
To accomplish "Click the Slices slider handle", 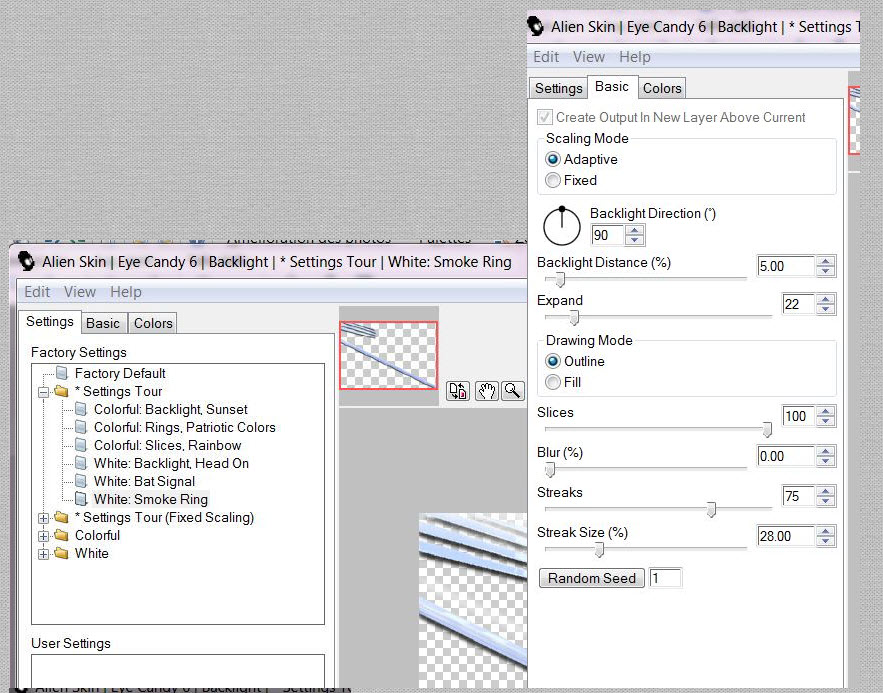I will coord(767,430).
